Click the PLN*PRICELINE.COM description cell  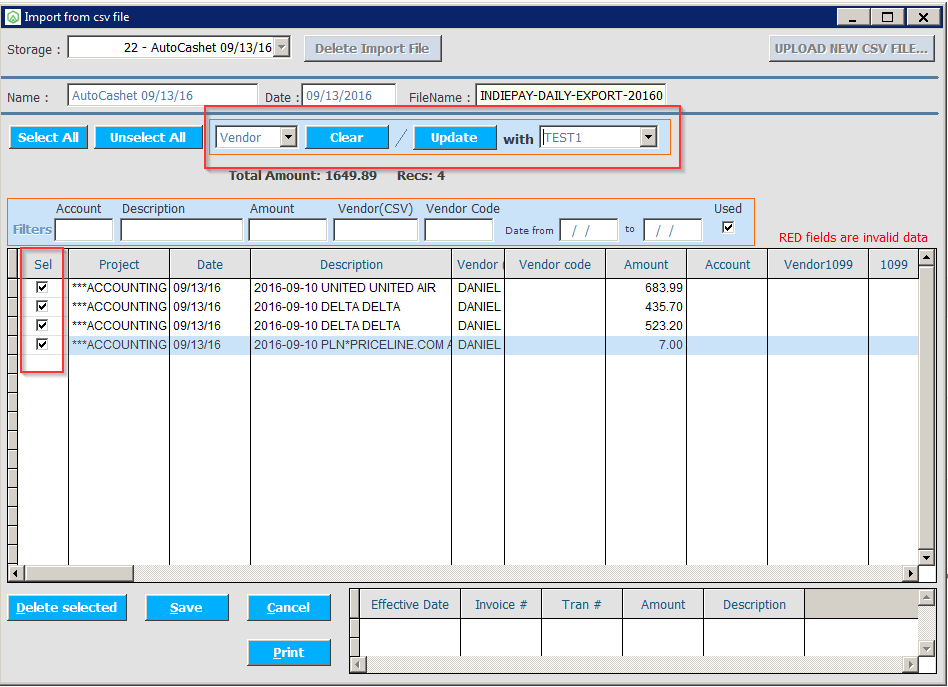351,345
